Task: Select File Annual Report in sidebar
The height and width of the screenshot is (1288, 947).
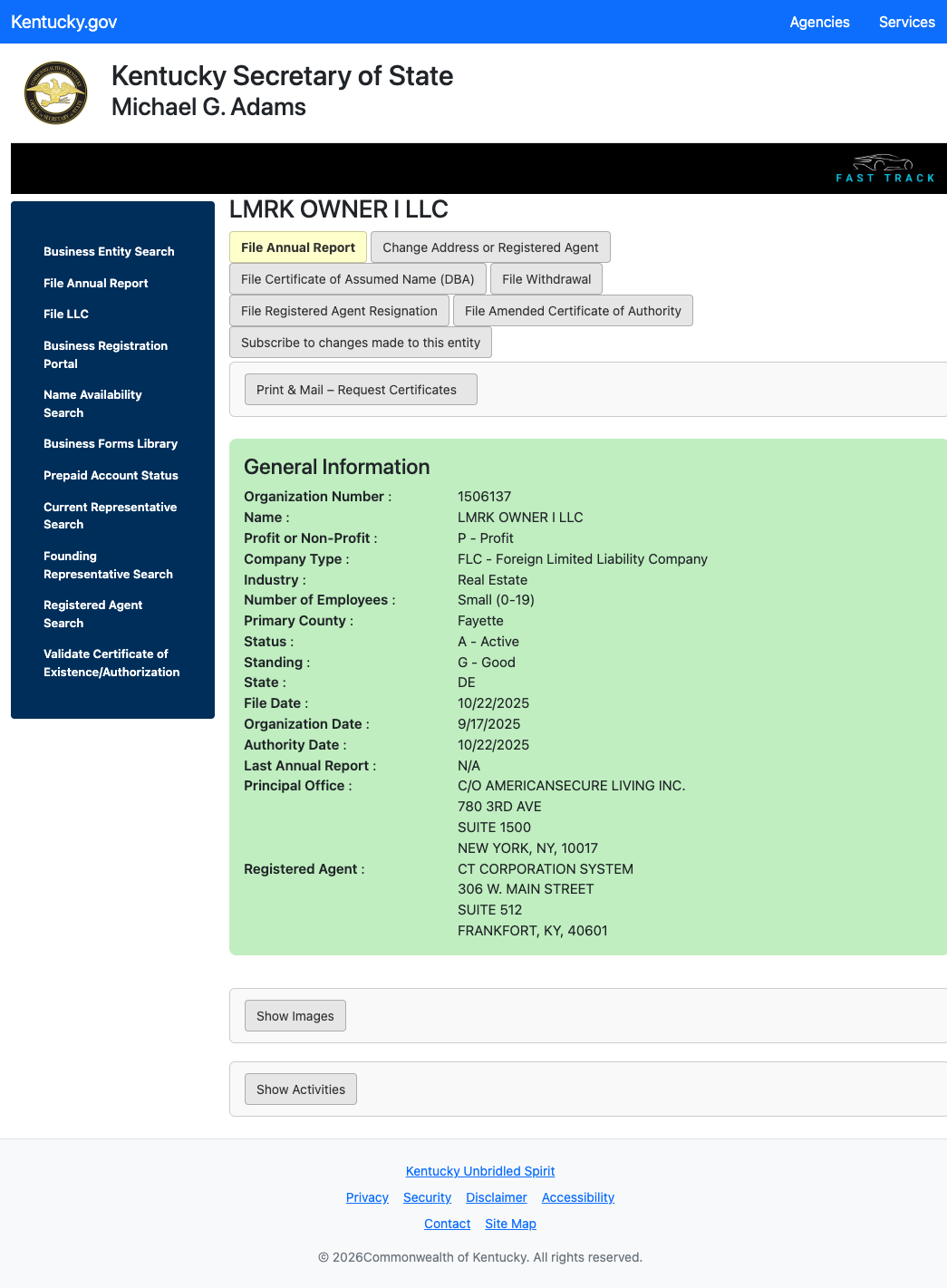Action: pyautogui.click(x=96, y=283)
